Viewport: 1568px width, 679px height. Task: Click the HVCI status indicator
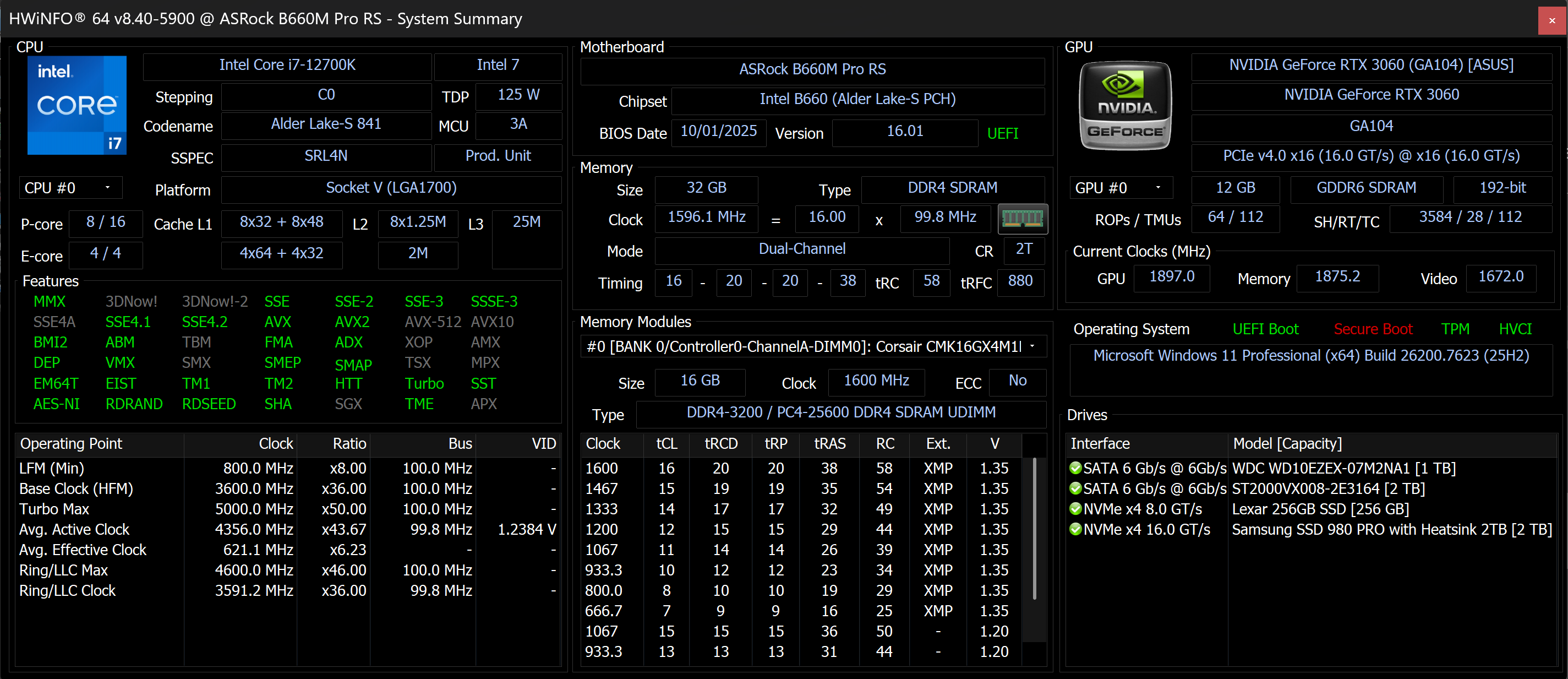(1515, 329)
